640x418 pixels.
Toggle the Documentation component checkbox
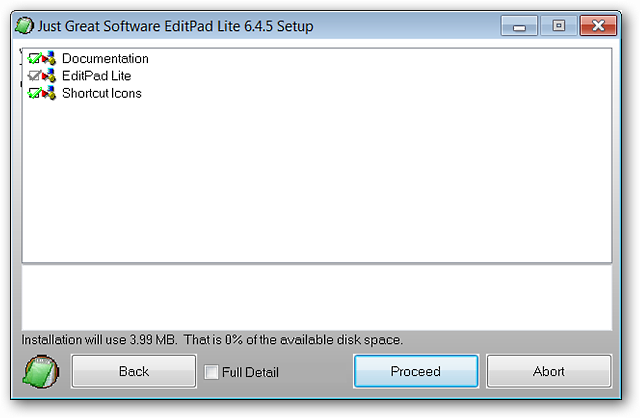pyautogui.click(x=34, y=59)
